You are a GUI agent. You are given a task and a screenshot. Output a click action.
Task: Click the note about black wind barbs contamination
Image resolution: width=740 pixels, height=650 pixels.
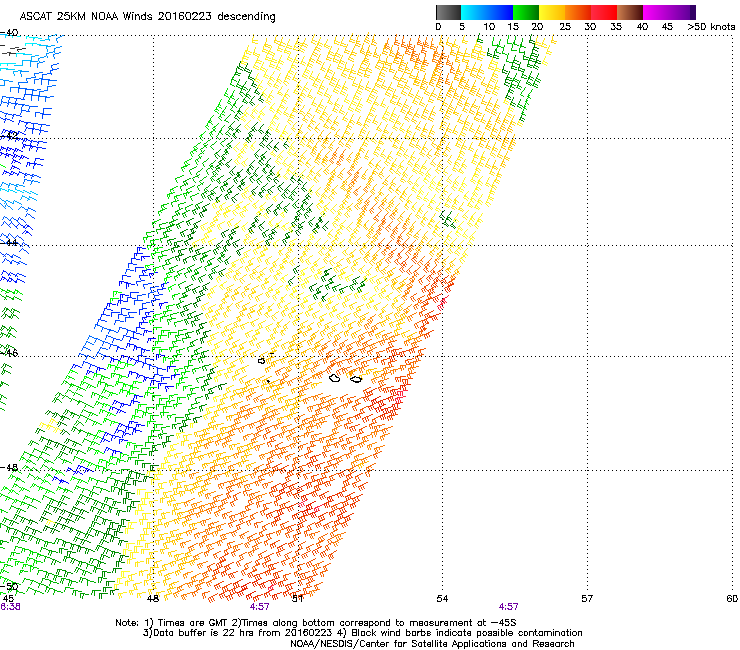pos(466,633)
